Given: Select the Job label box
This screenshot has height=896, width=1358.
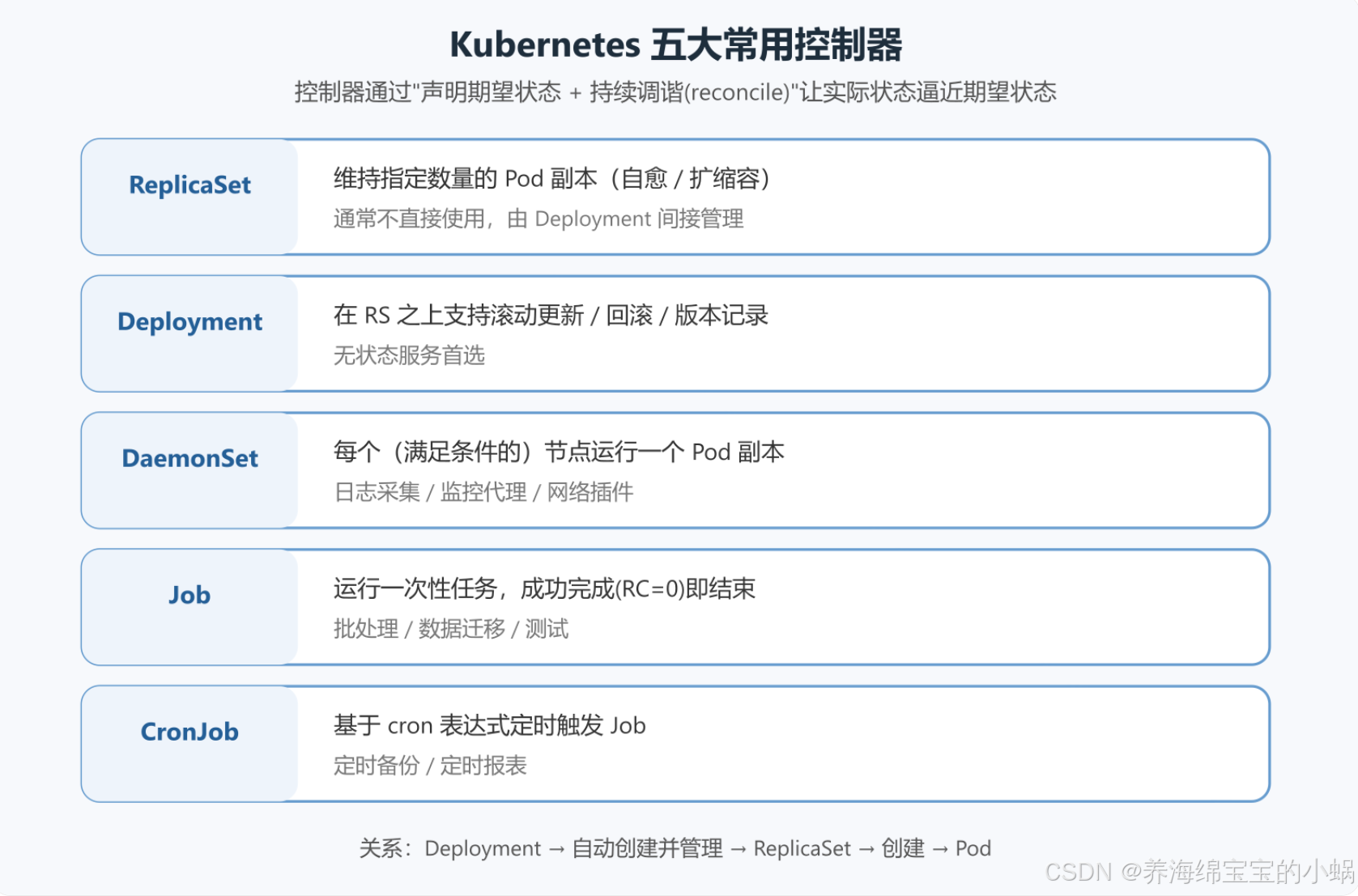Looking at the screenshot, I should [189, 607].
